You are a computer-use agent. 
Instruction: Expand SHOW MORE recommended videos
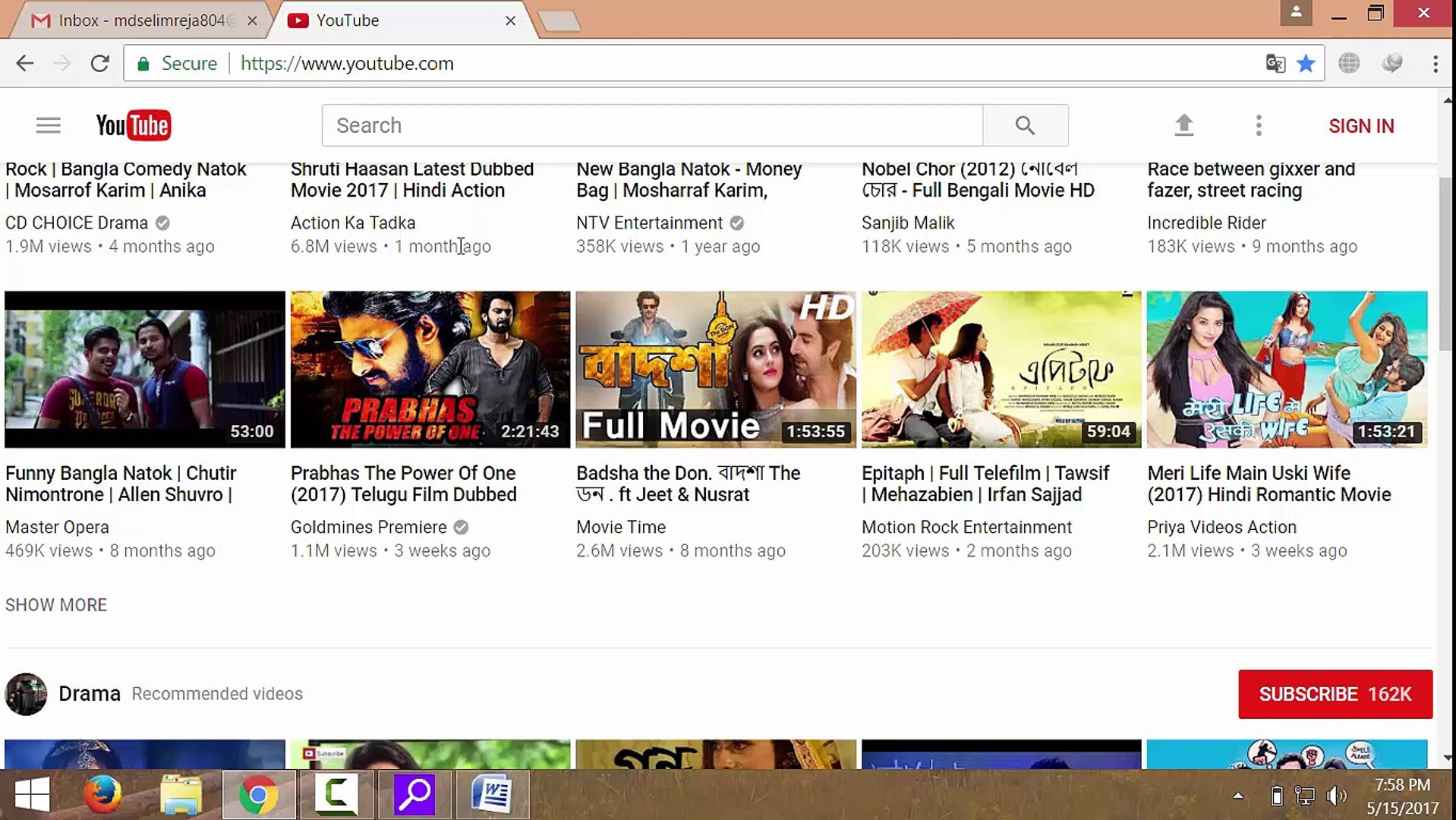click(55, 604)
